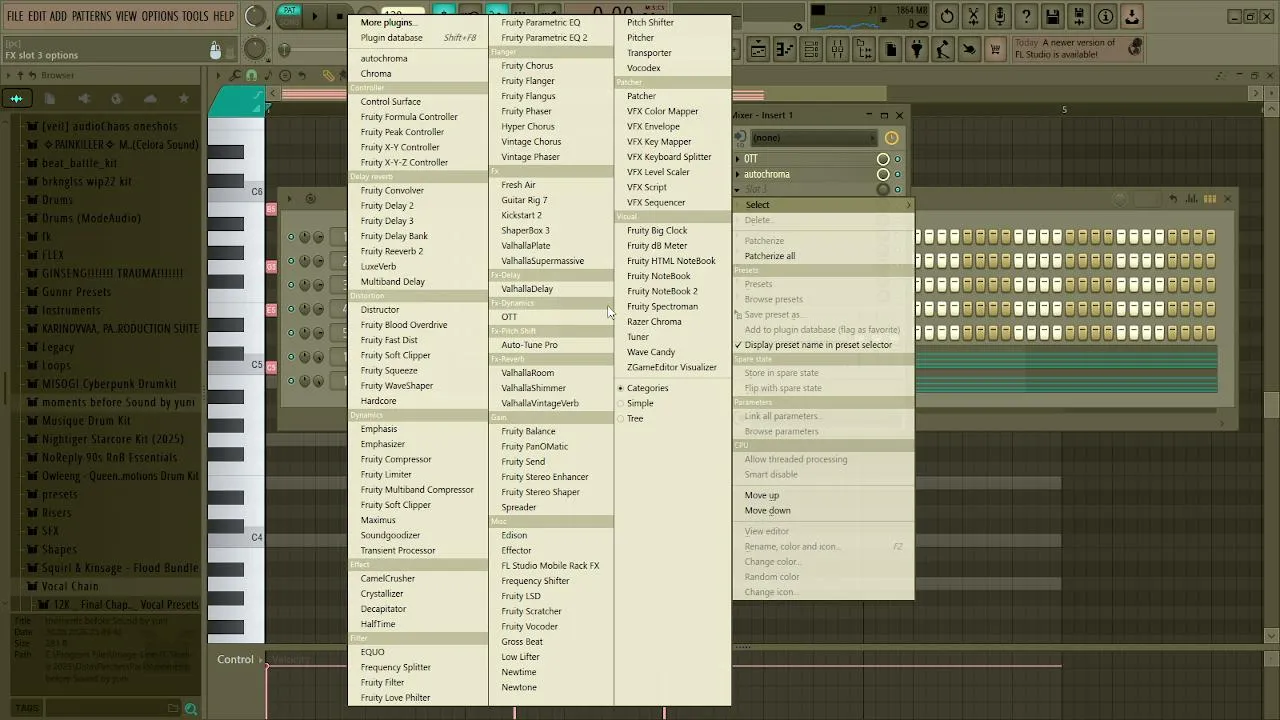
Task: Open the Channel rack view icon
Action: click(x=811, y=49)
